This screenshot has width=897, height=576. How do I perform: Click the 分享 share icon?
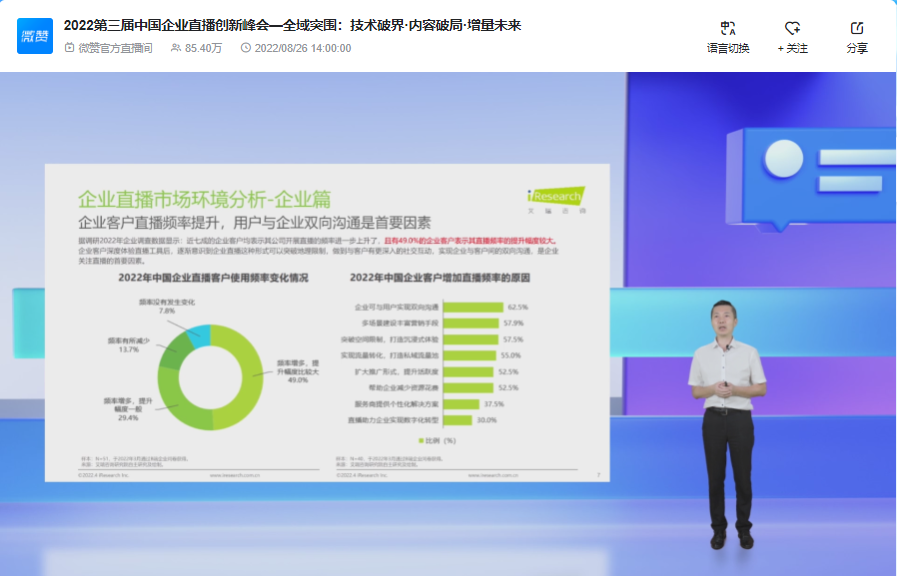pyautogui.click(x=857, y=37)
